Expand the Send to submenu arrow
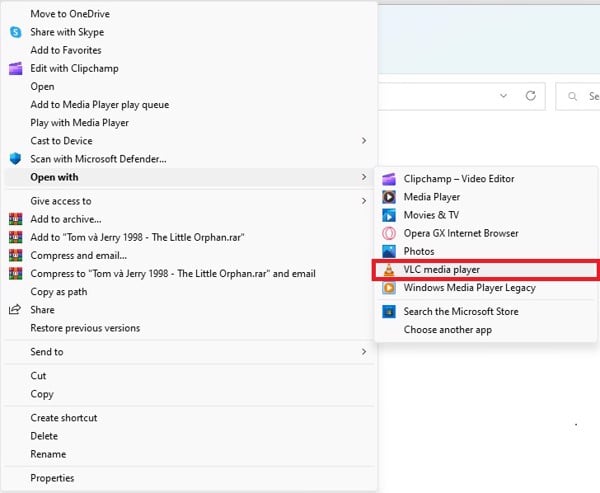 pos(364,351)
